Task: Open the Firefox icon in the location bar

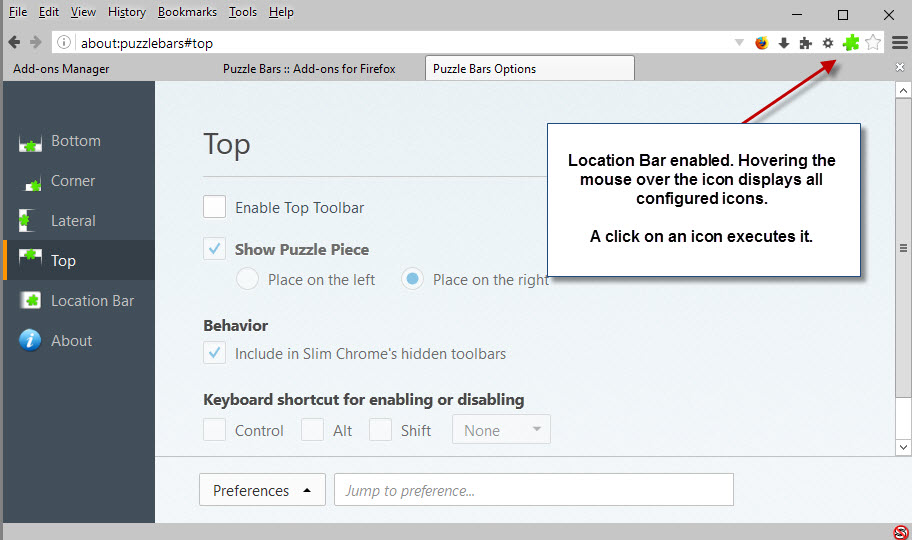Action: 761,42
